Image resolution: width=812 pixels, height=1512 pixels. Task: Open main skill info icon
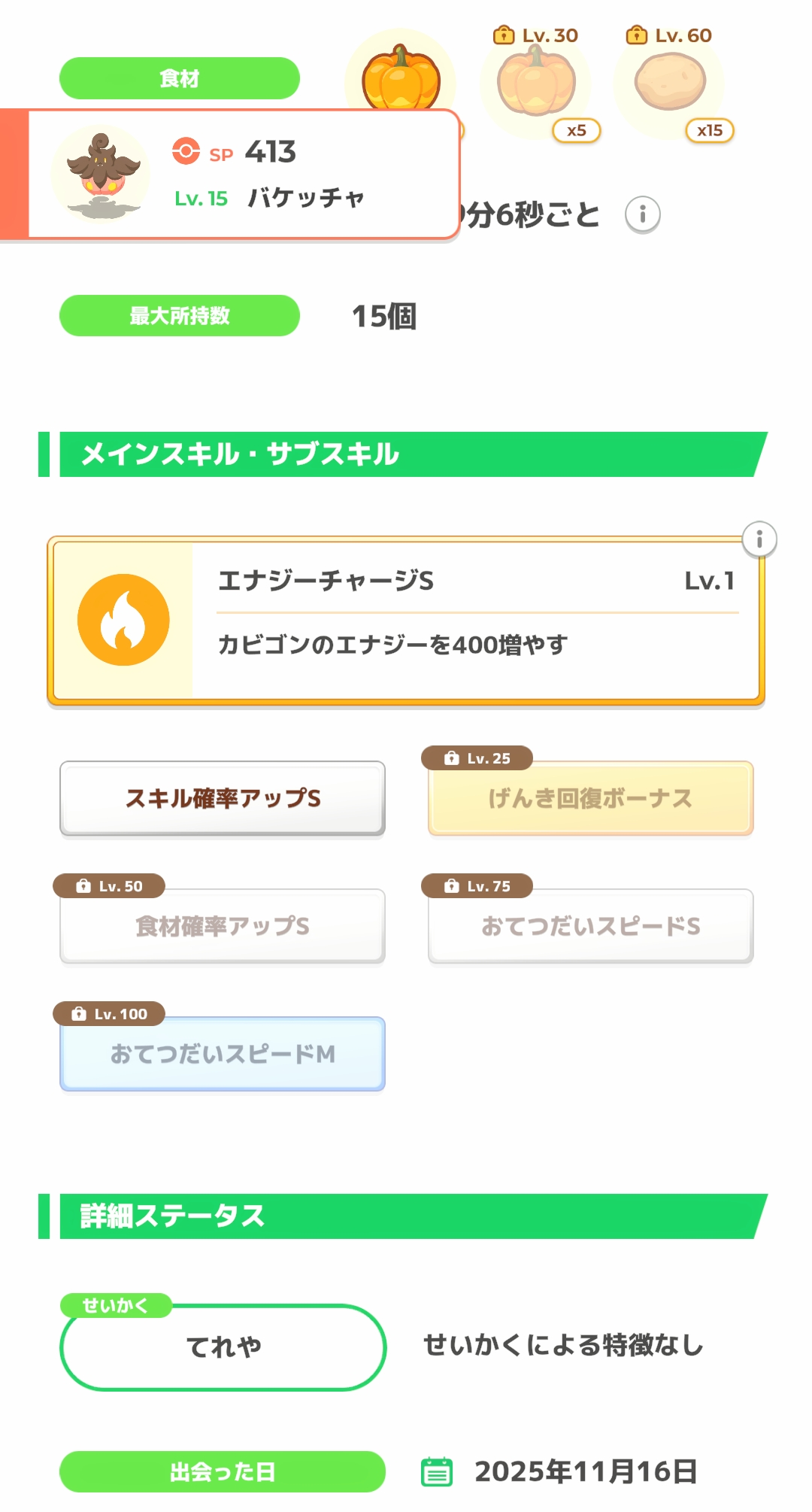[x=759, y=539]
